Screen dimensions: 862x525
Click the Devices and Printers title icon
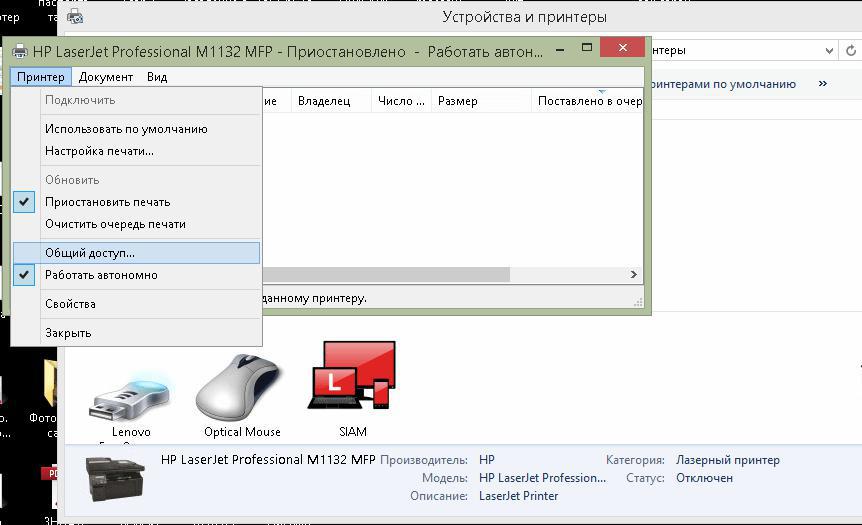(x=75, y=16)
